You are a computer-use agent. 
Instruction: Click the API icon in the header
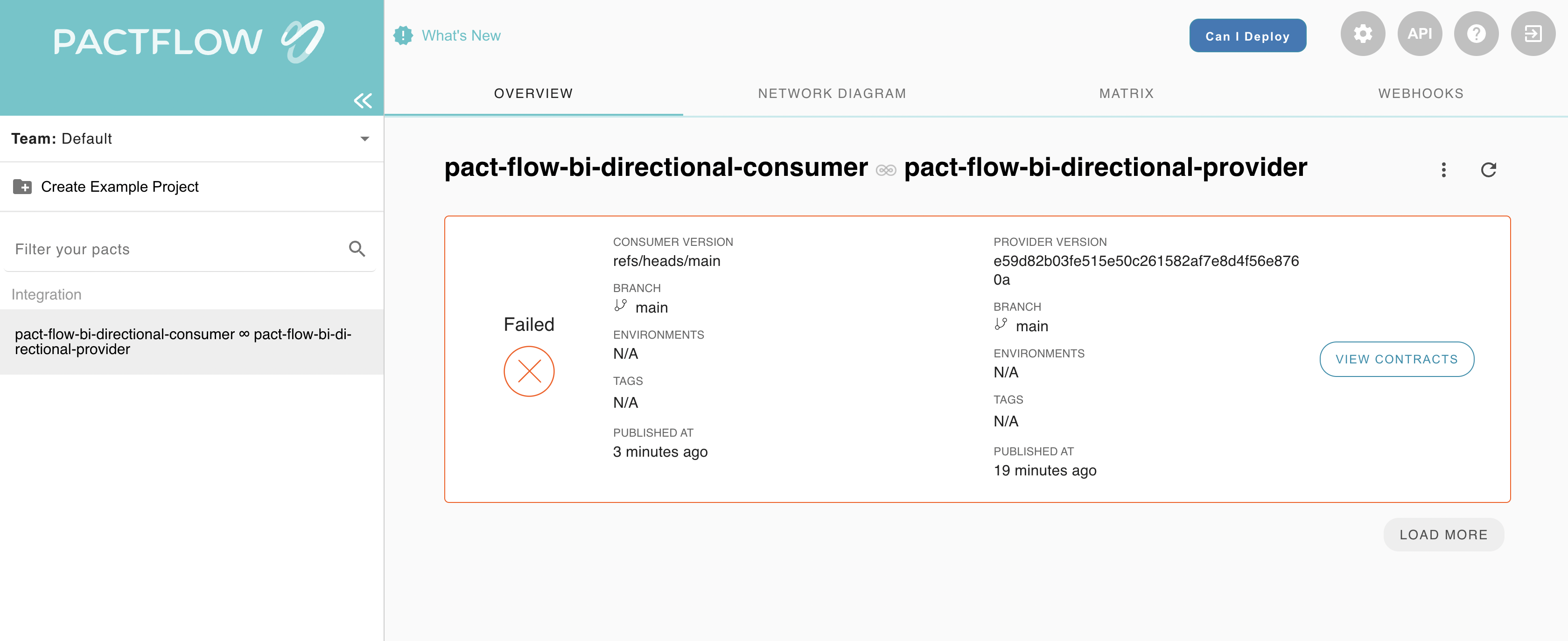tap(1420, 34)
